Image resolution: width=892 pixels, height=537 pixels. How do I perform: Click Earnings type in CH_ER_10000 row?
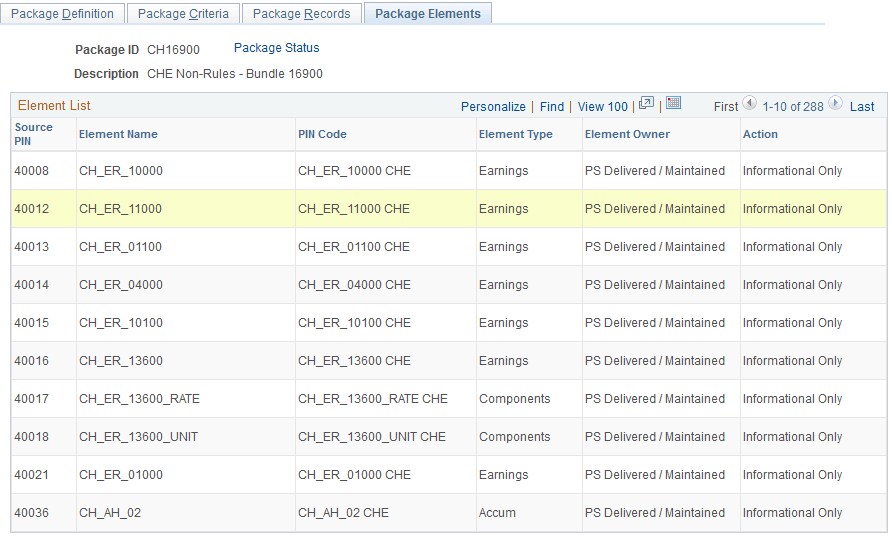click(x=503, y=171)
